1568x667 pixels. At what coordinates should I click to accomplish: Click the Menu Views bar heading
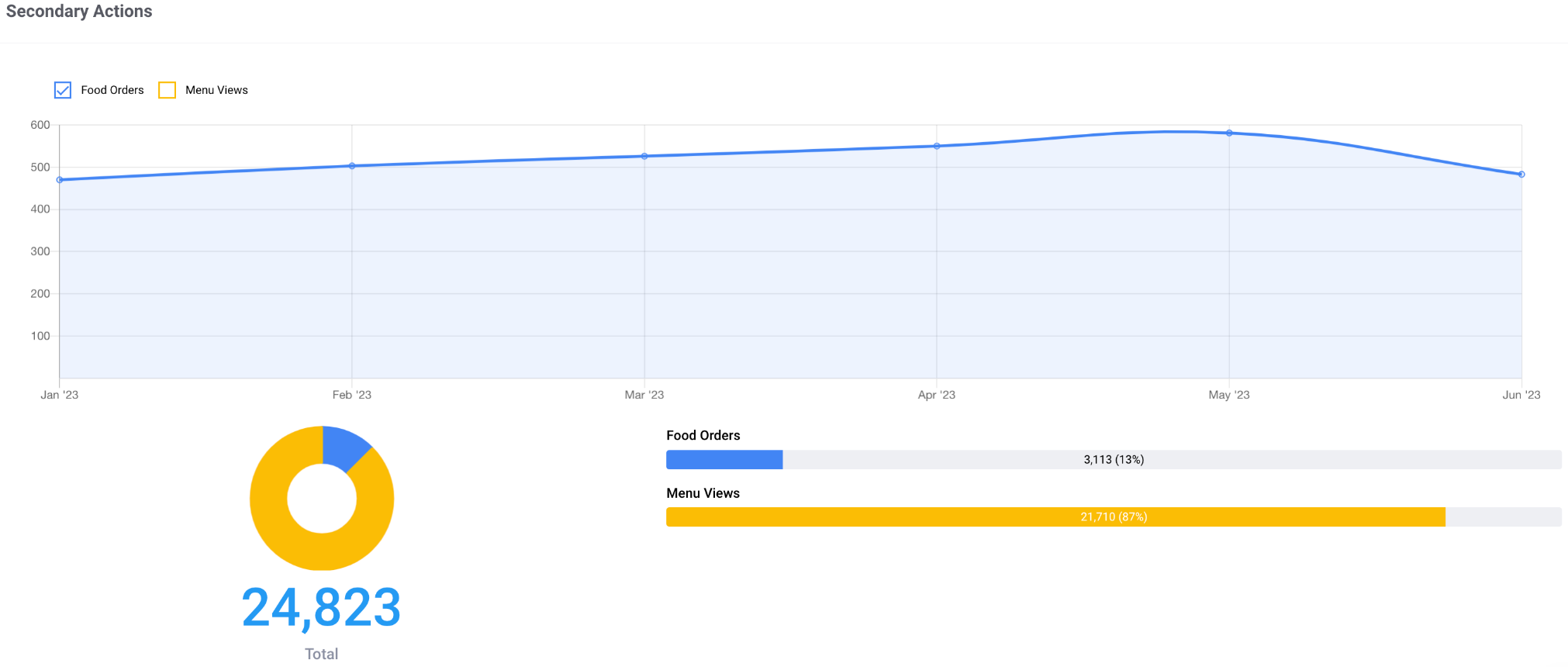pos(703,493)
